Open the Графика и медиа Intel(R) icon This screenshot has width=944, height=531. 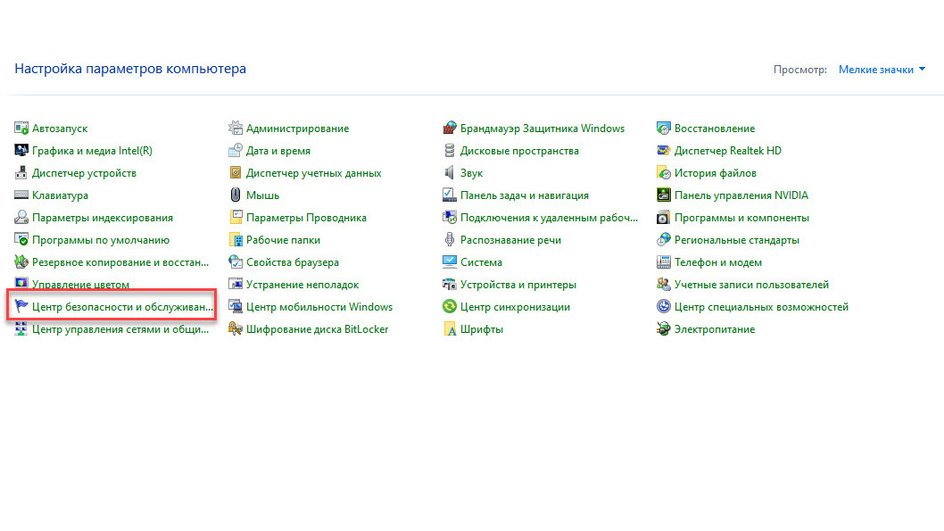tap(21, 151)
